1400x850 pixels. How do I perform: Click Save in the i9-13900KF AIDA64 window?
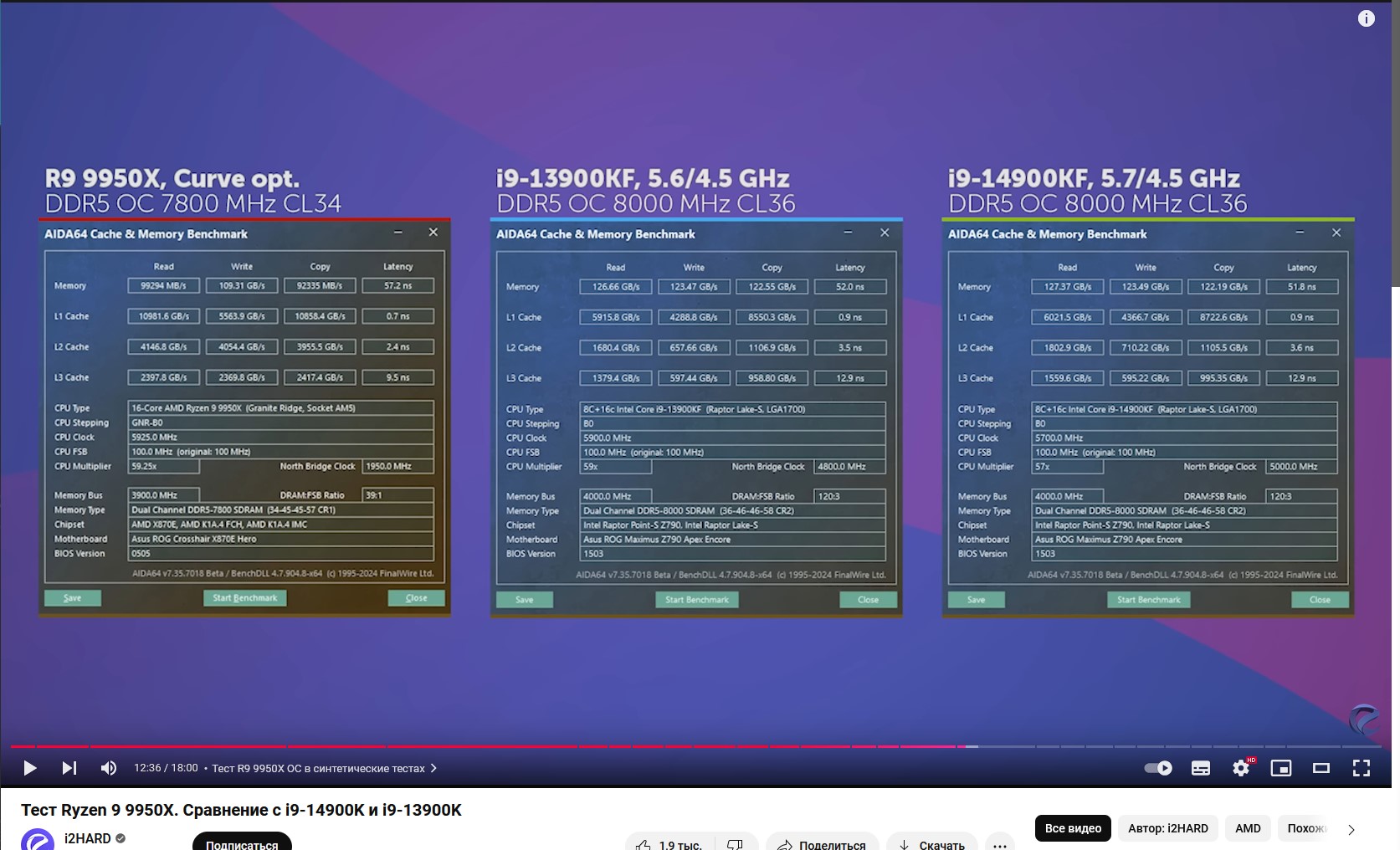(x=525, y=599)
